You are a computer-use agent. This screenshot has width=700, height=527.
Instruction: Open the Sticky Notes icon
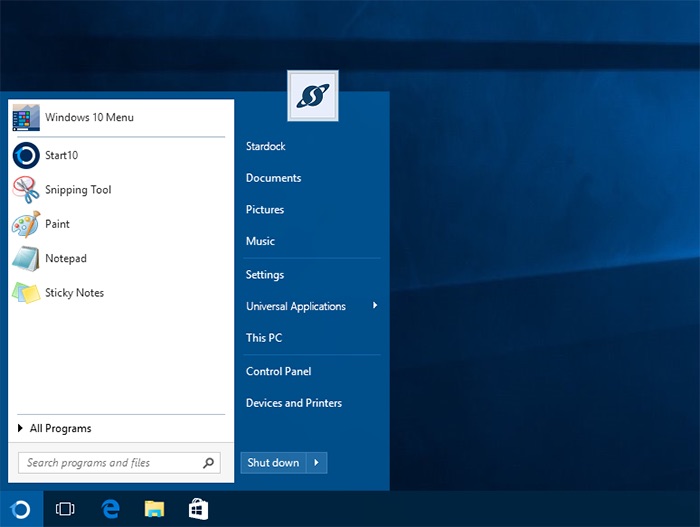pos(26,293)
